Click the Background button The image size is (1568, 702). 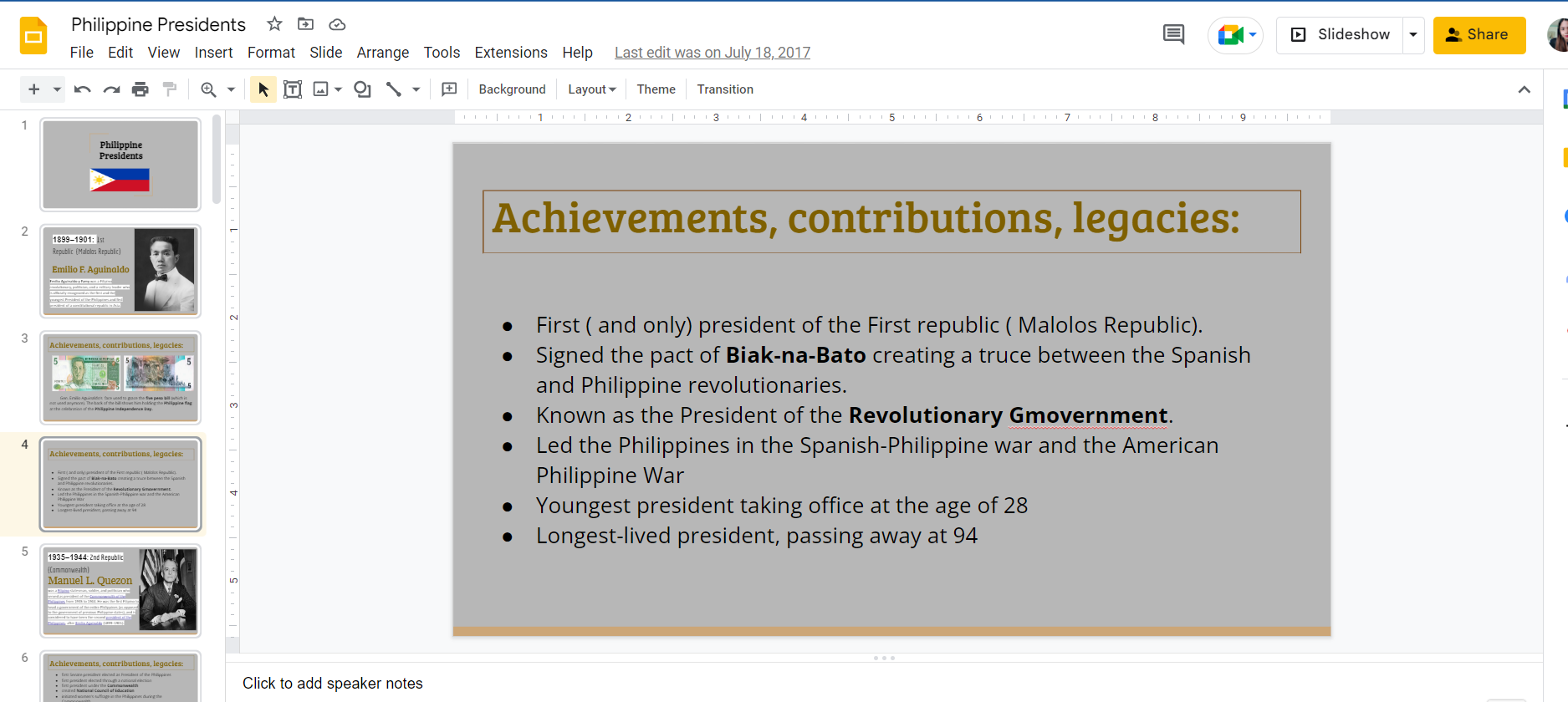512,89
